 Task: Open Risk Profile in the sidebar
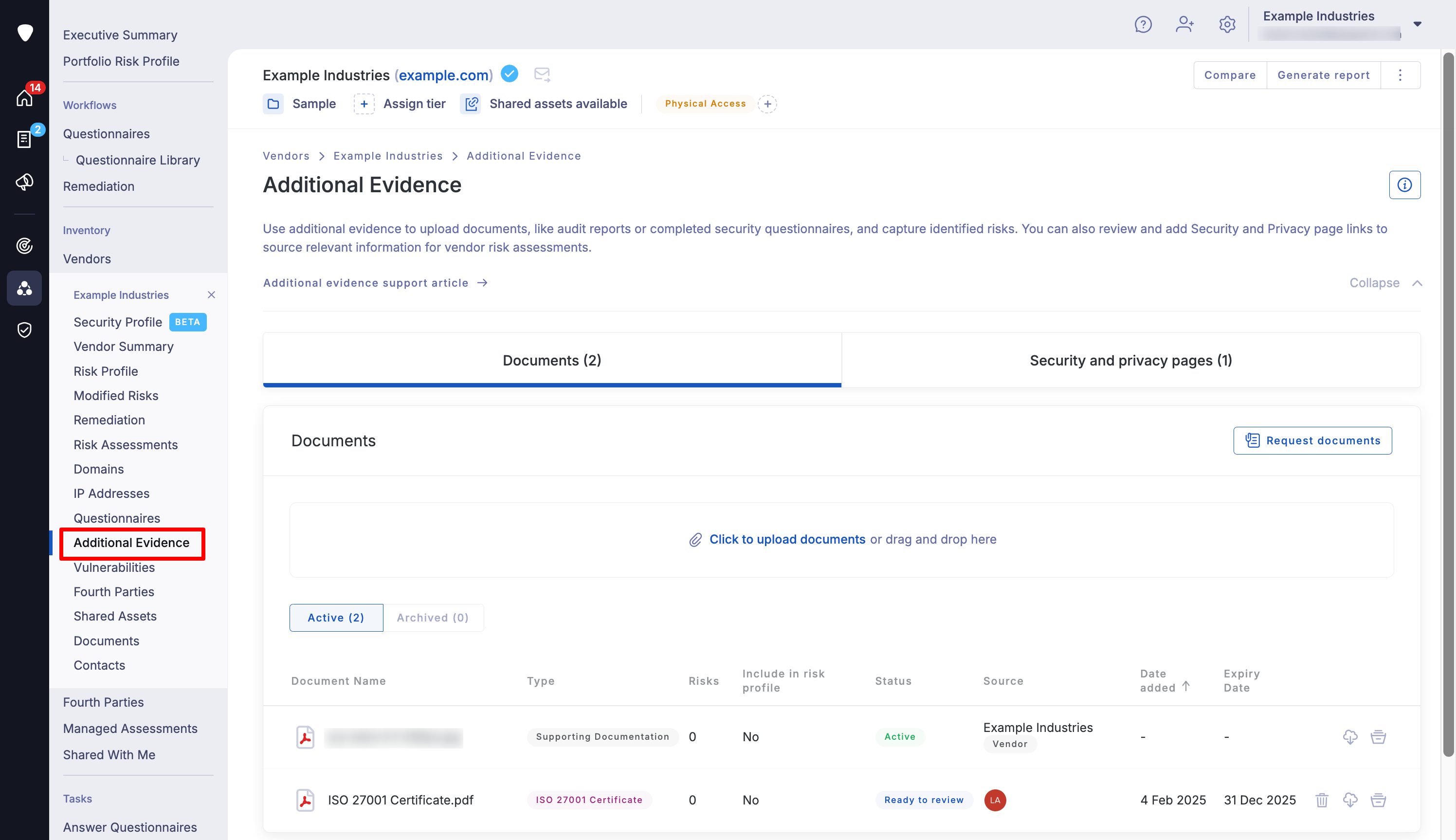[106, 371]
